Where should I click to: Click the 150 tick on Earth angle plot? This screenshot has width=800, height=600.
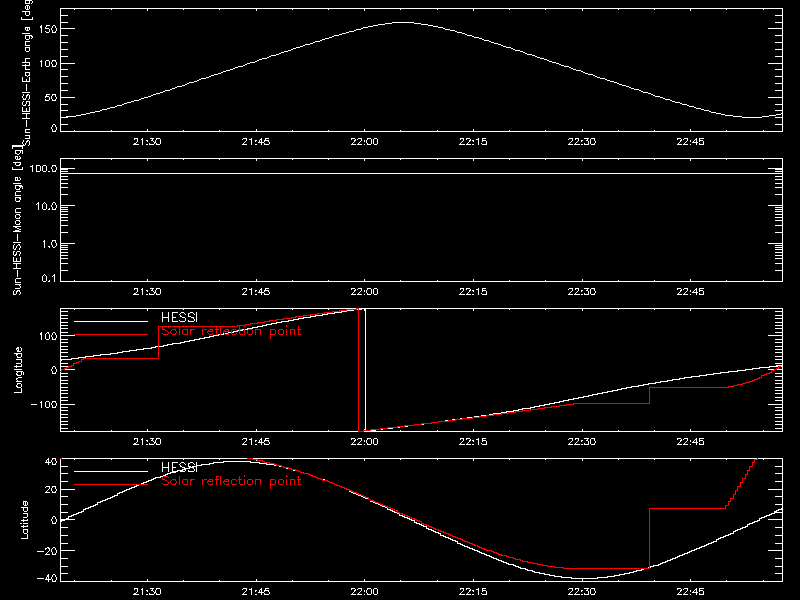pos(48,29)
